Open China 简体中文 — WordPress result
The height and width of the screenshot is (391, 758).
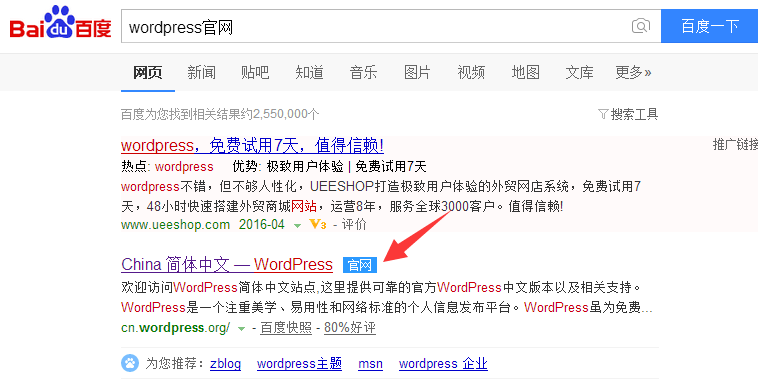click(x=227, y=264)
